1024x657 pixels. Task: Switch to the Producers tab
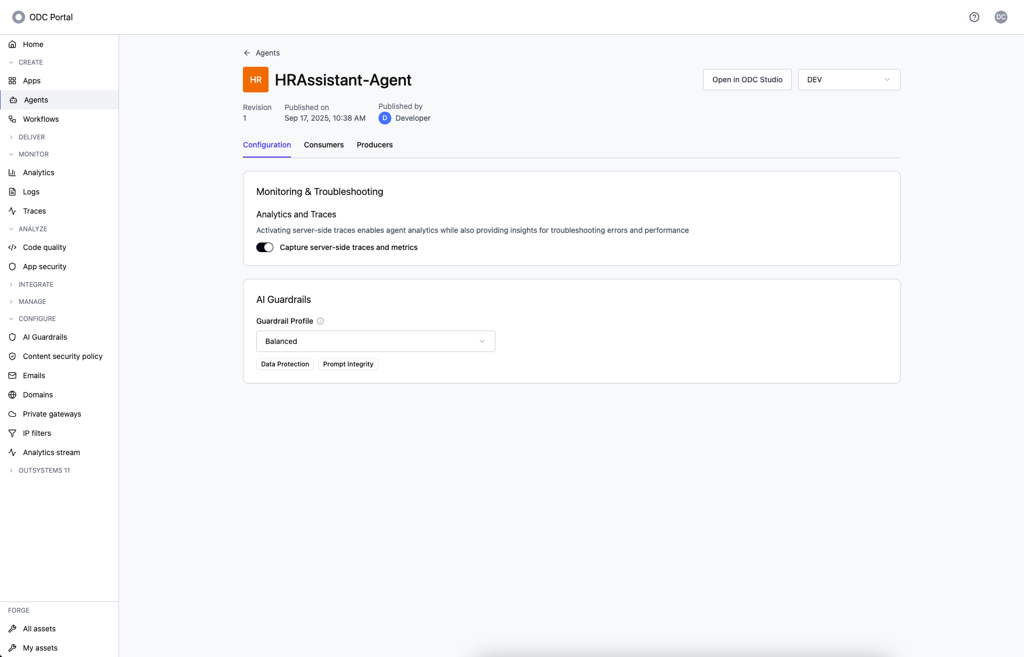pyautogui.click(x=374, y=145)
